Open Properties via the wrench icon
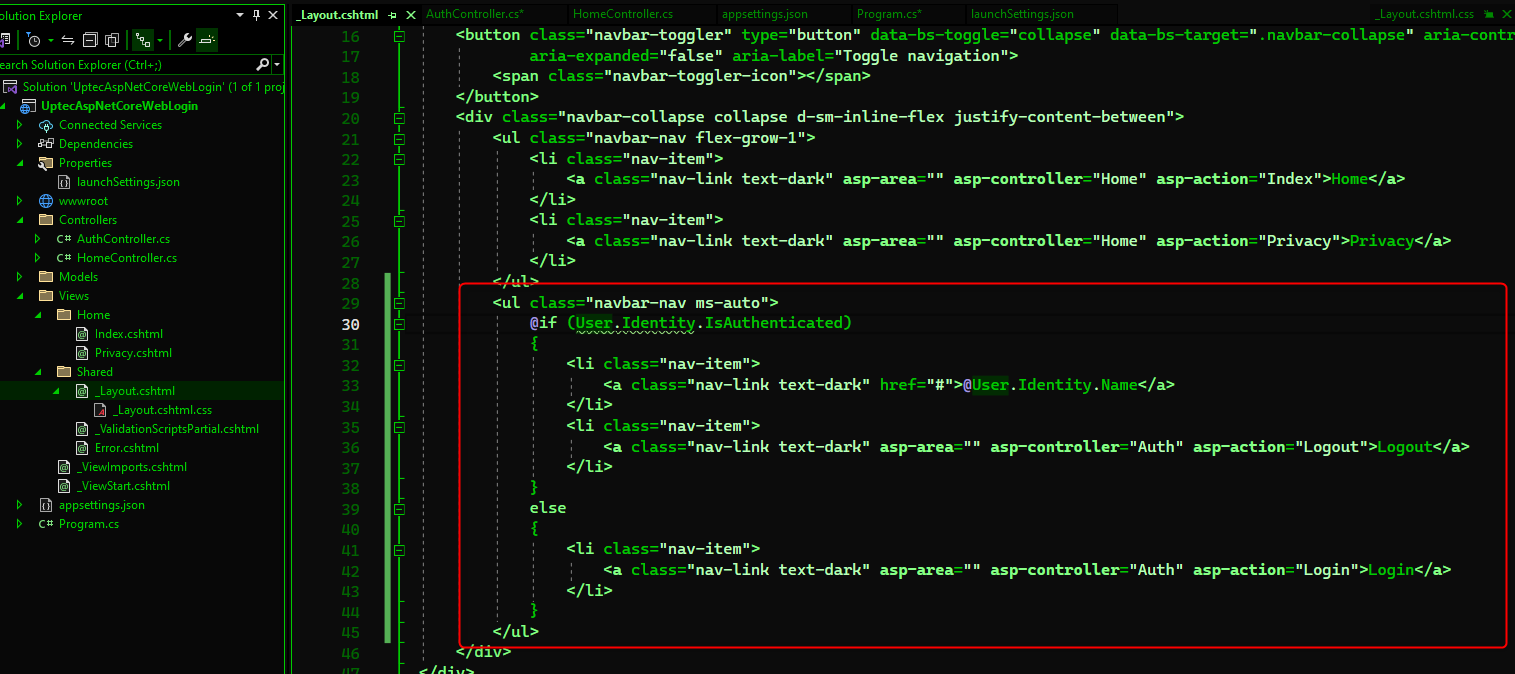 pos(184,40)
